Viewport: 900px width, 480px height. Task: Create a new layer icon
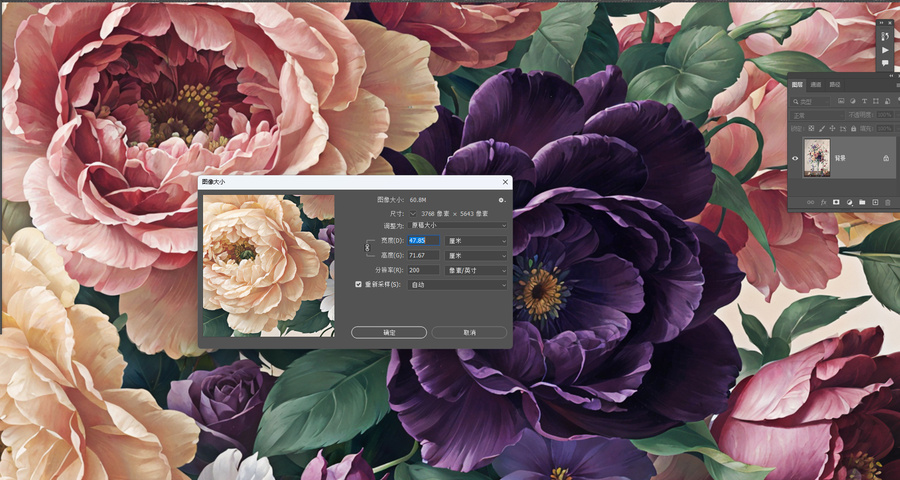tap(875, 202)
